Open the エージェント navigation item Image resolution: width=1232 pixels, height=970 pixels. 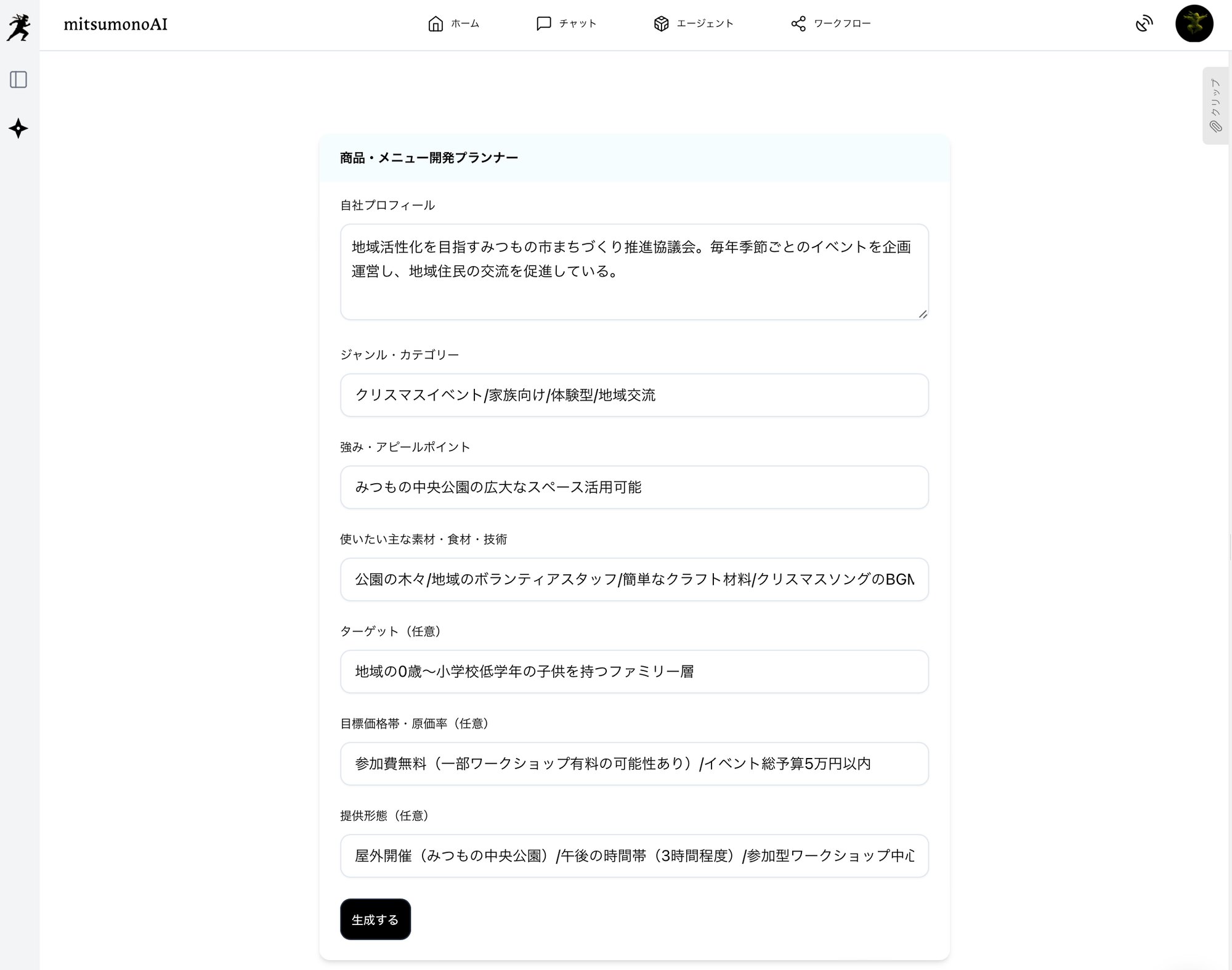pos(705,24)
